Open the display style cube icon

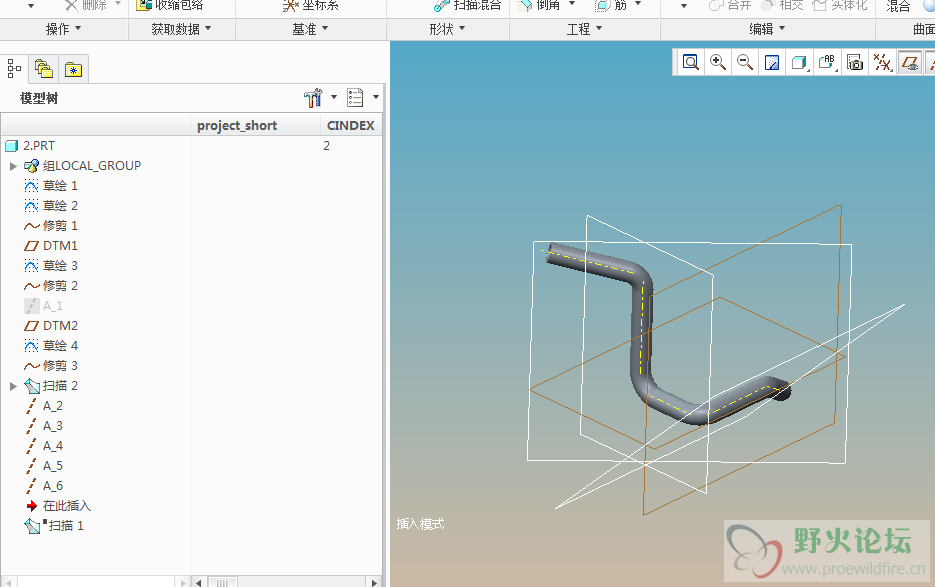click(799, 62)
